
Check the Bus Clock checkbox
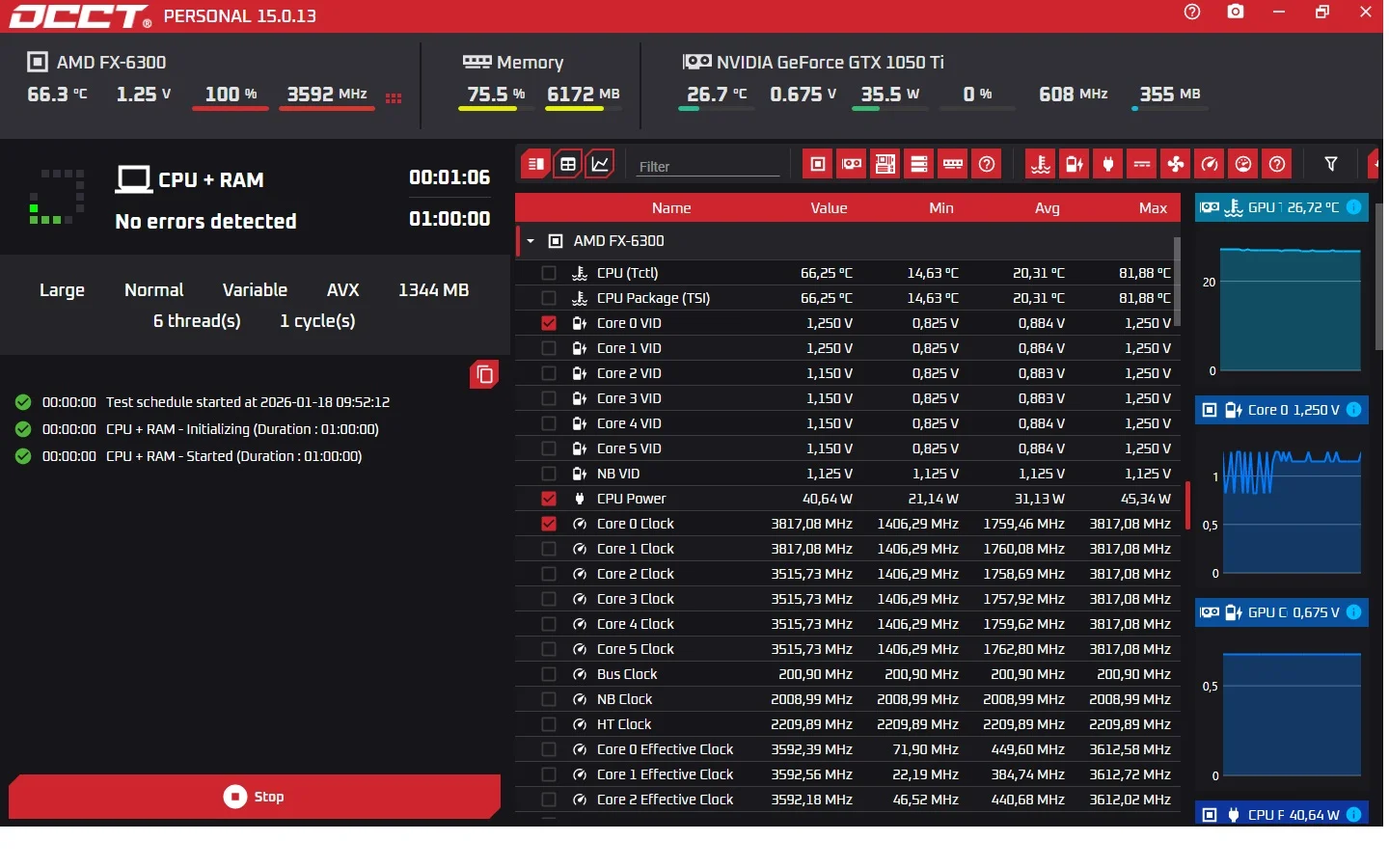(x=549, y=674)
